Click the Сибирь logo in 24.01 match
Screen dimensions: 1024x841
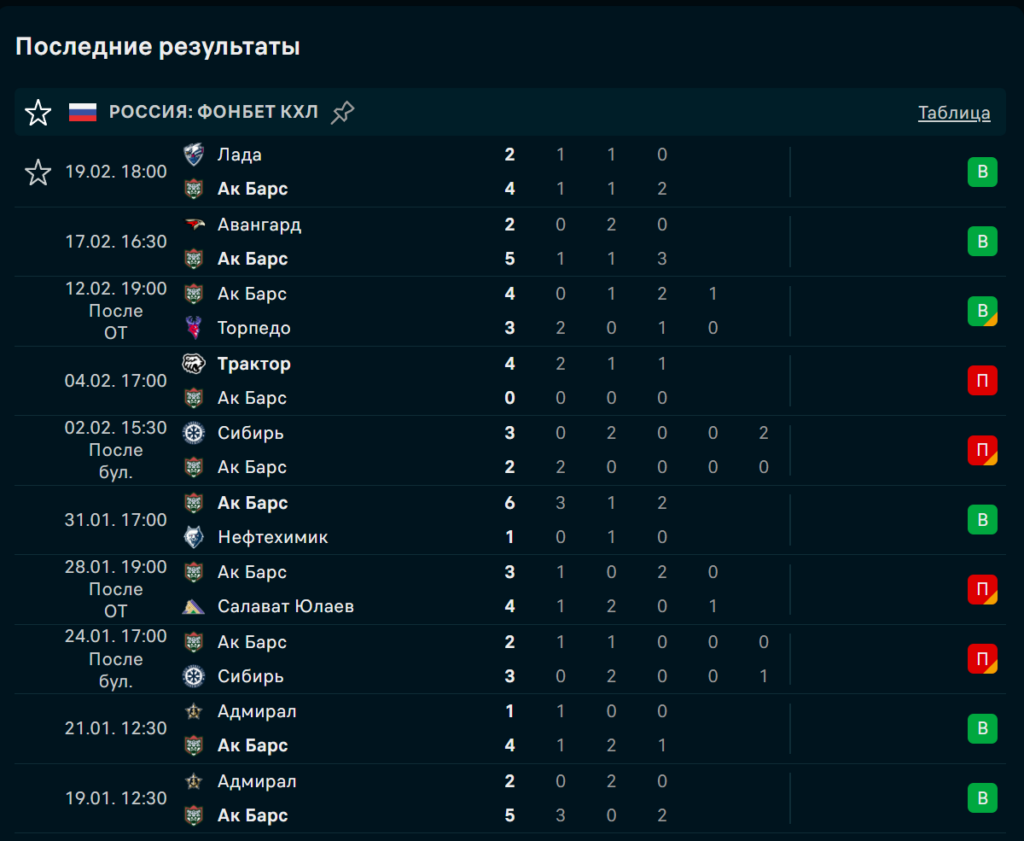click(194, 677)
